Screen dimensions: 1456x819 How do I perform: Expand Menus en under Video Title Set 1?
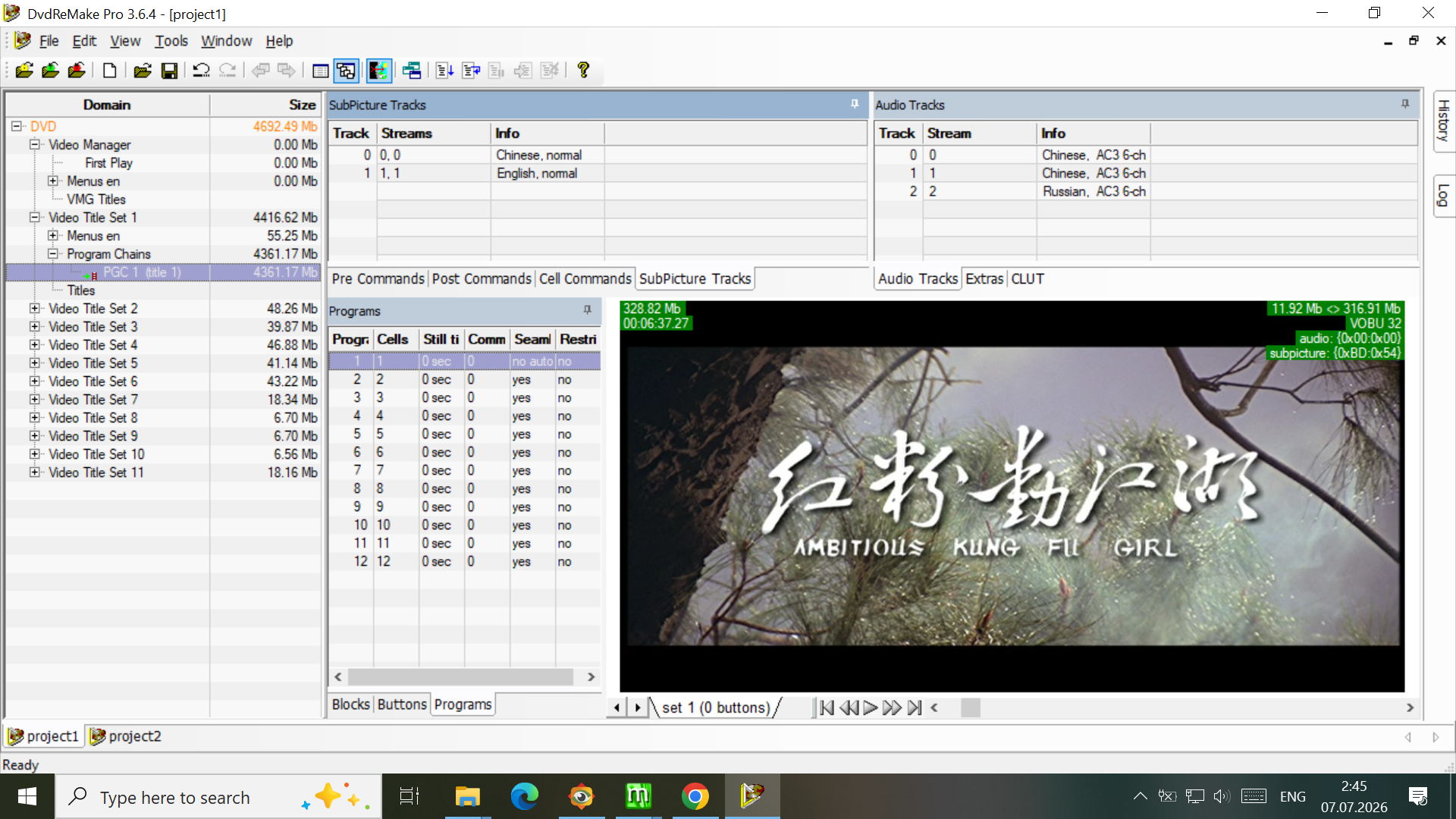coord(53,235)
